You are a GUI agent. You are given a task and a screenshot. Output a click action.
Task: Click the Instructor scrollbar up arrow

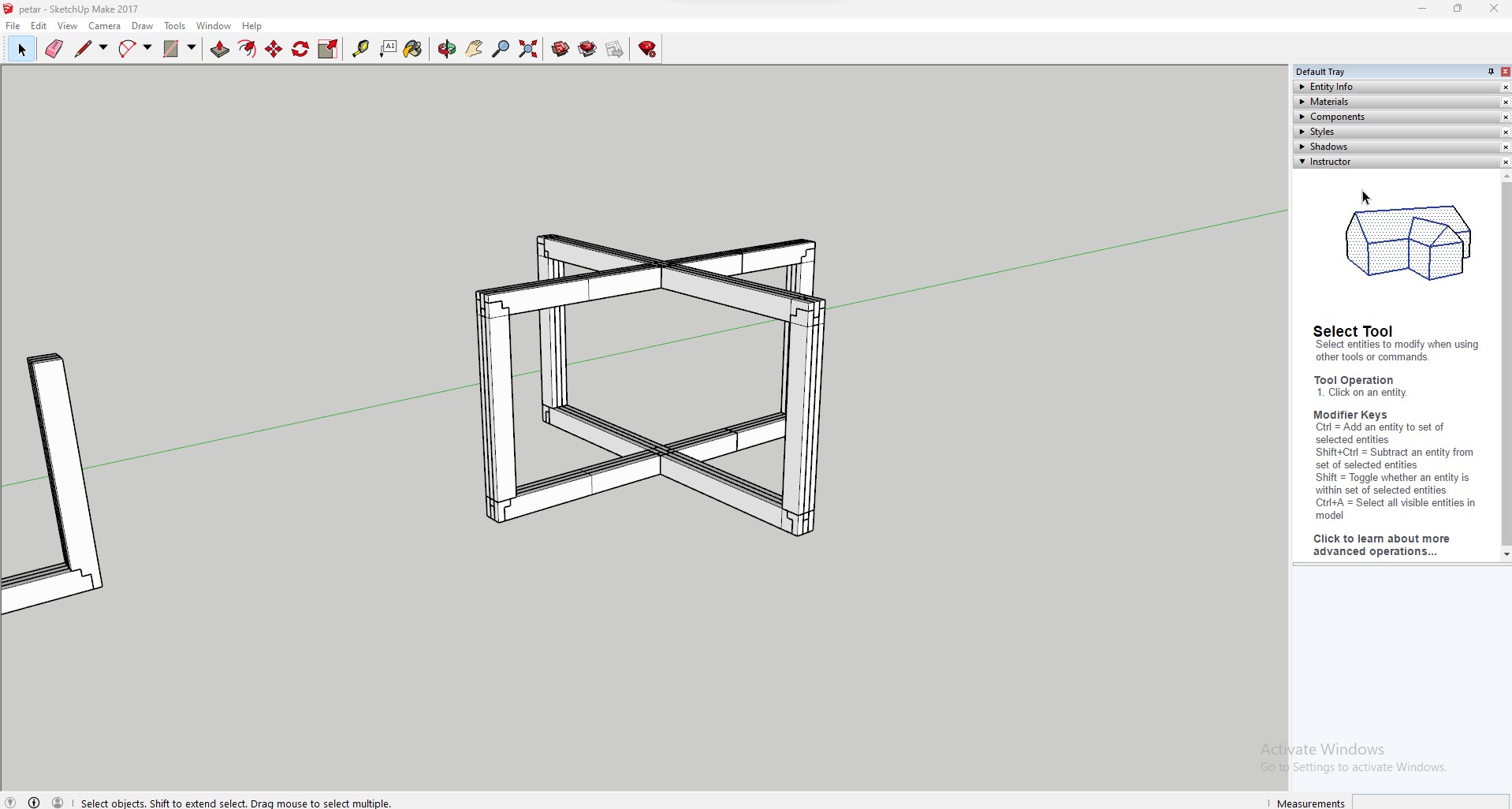(1506, 177)
